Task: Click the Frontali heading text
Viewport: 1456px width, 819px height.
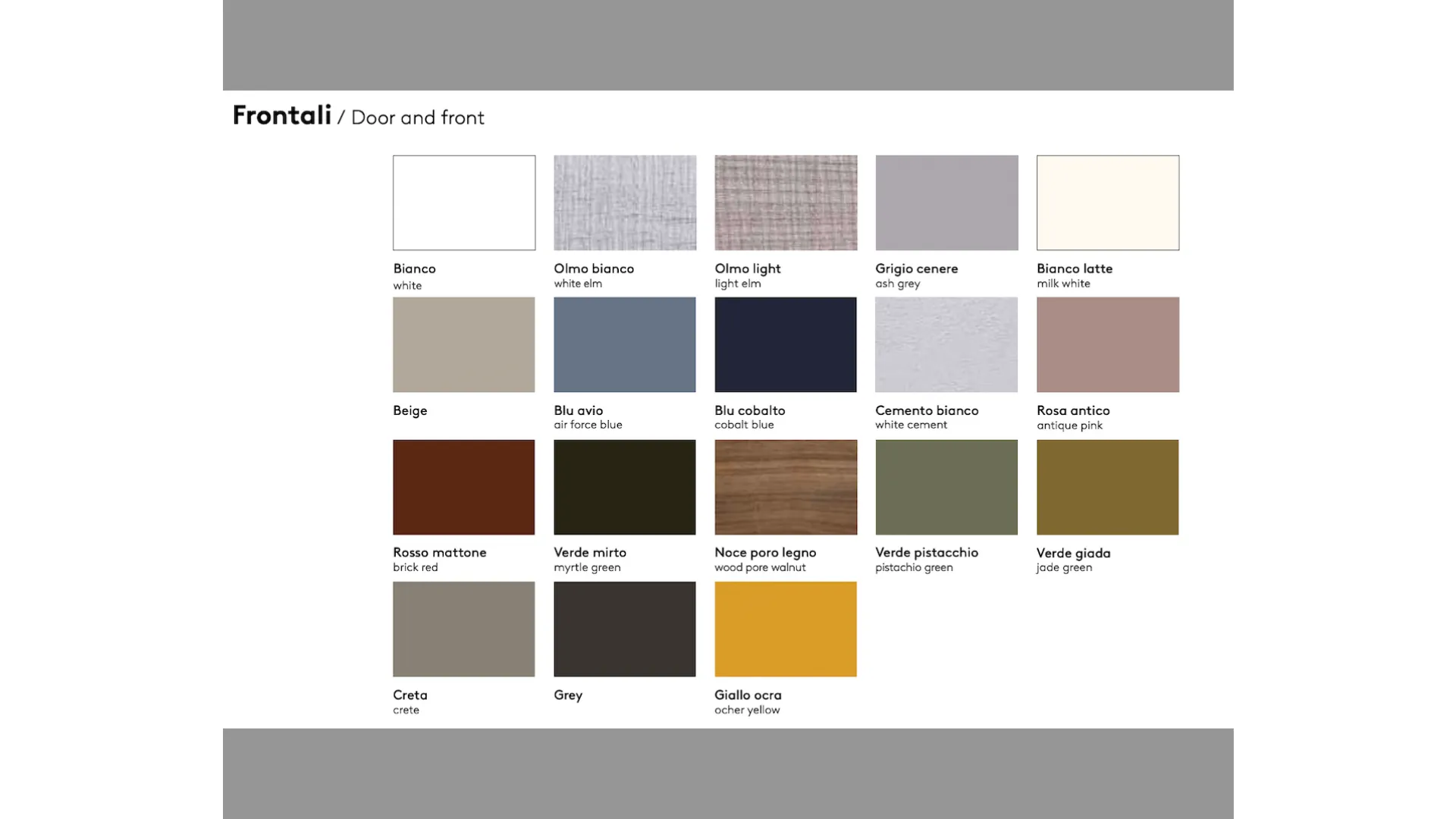Action: point(282,115)
